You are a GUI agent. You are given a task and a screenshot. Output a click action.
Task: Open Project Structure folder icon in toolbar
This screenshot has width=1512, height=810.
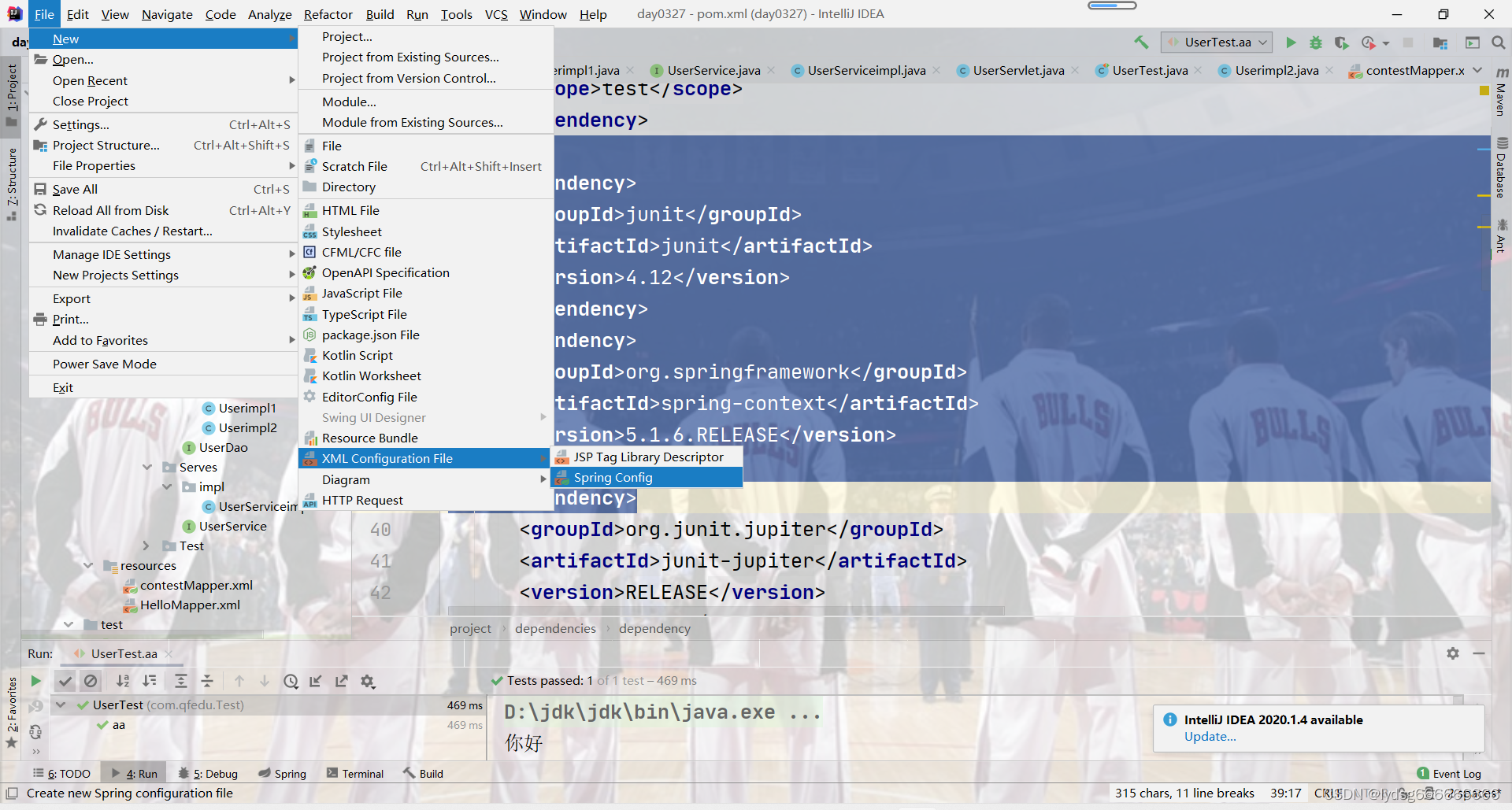tap(1440, 43)
